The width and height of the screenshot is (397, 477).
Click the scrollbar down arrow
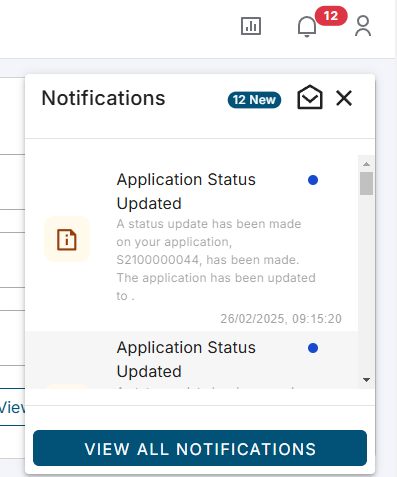coord(366,380)
